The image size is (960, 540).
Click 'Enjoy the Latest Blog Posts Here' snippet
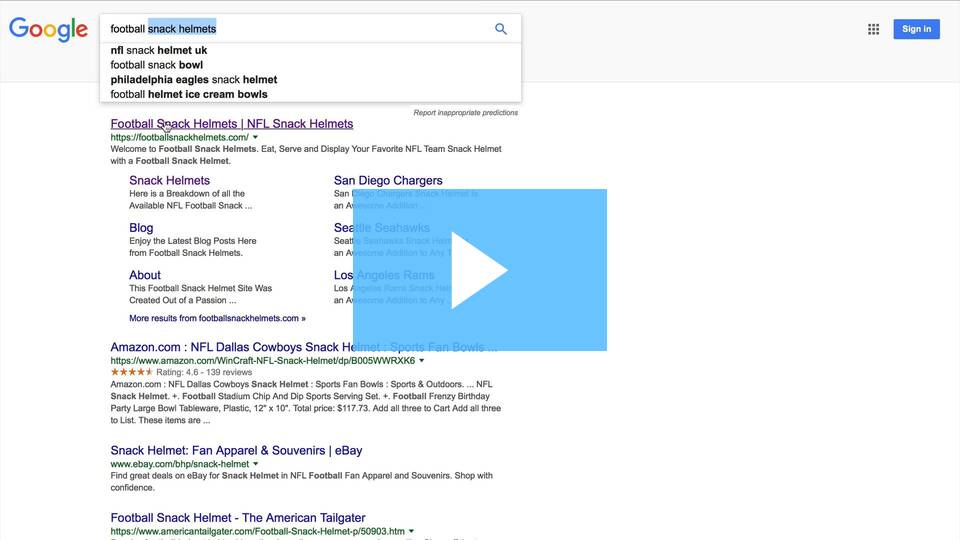click(x=193, y=241)
